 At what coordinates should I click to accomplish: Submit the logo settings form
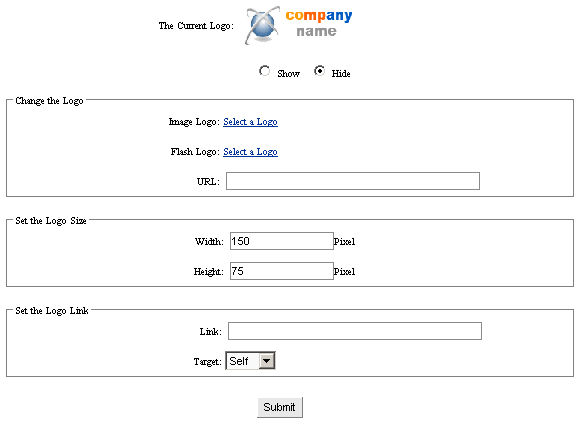280,407
